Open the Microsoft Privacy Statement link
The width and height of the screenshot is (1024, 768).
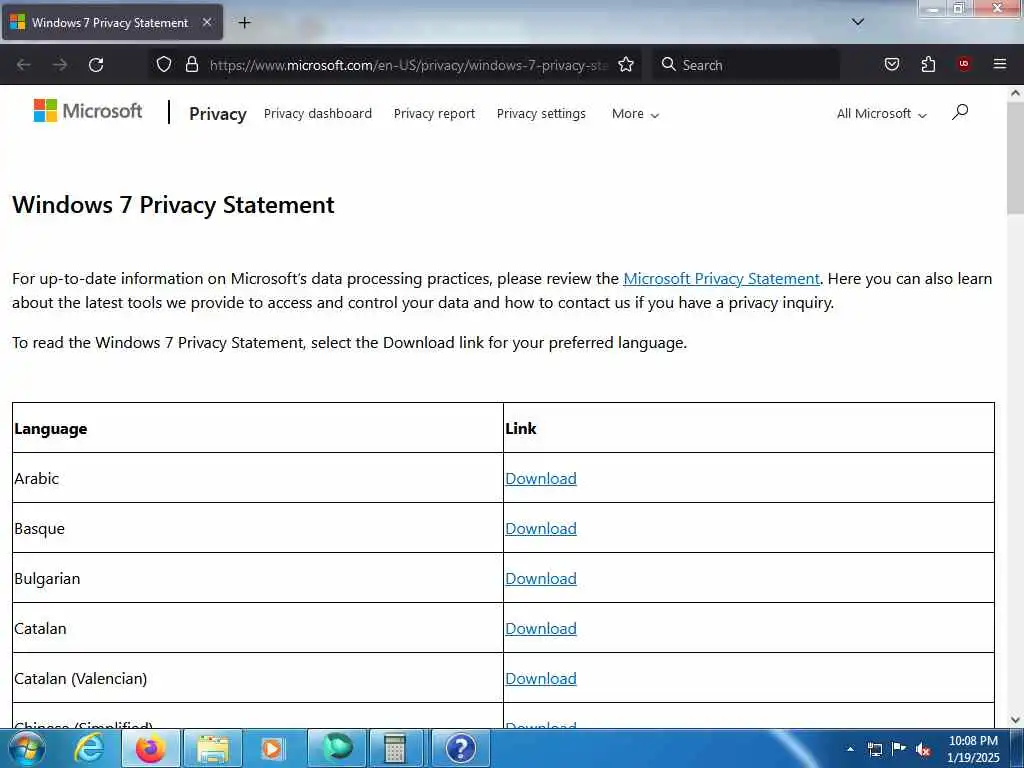[721, 279]
